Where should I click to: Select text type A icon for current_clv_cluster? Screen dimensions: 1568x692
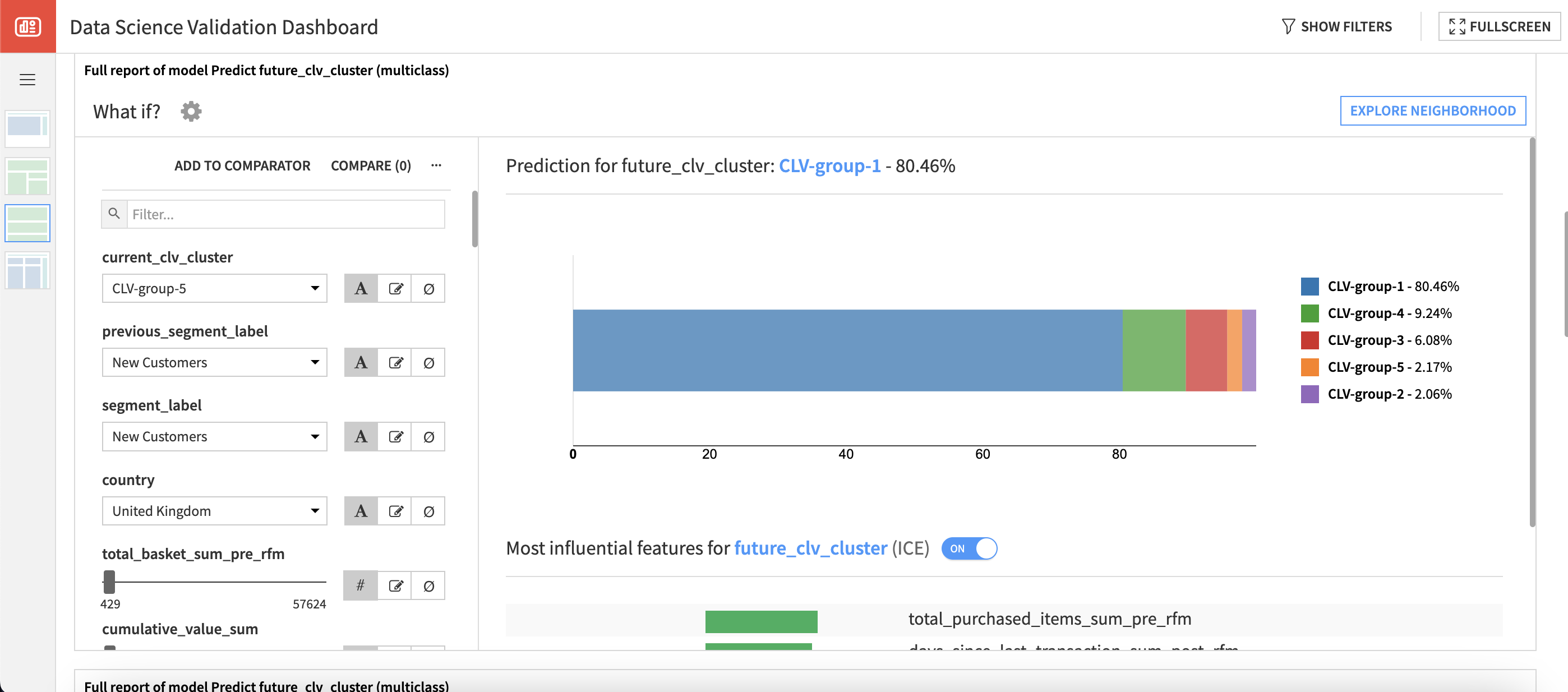pos(361,288)
